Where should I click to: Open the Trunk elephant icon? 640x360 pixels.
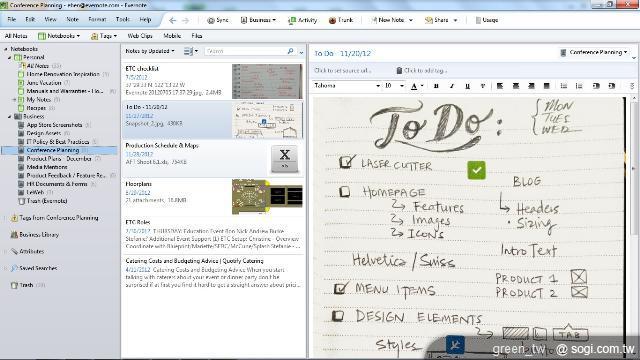coord(333,20)
